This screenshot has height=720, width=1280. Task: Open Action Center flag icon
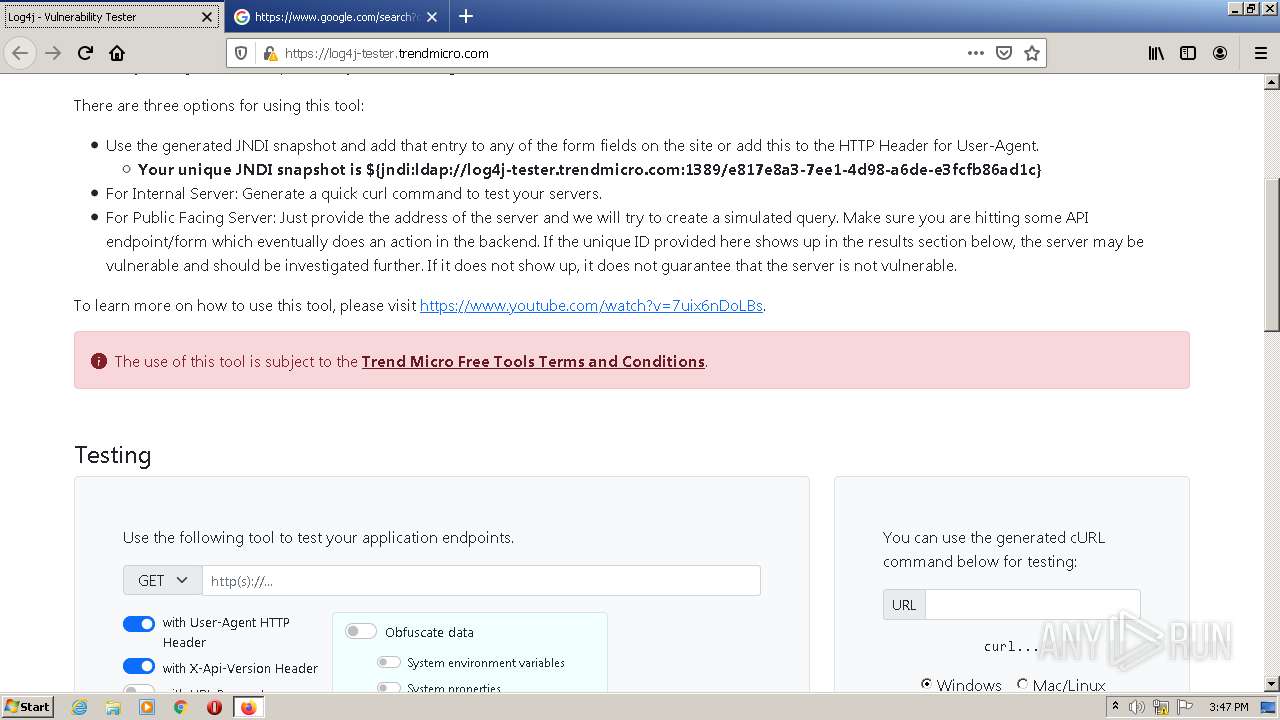[1185, 707]
